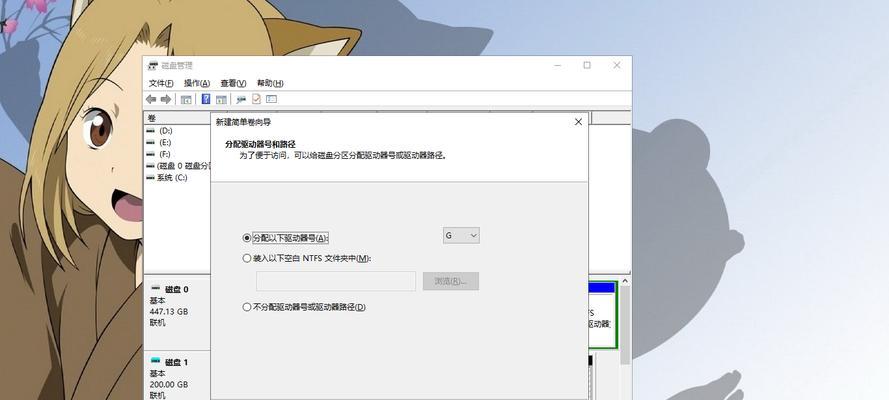Open the 文件(F) menu
The height and width of the screenshot is (400, 889).
(x=161, y=83)
